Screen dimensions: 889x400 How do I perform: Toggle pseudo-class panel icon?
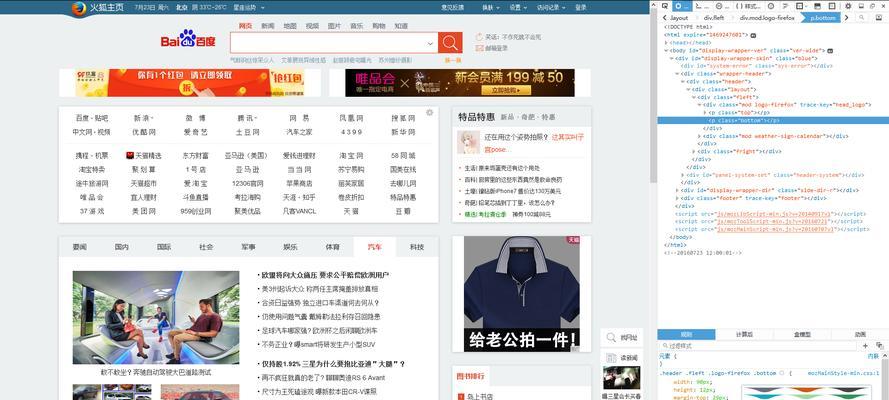[x=879, y=346]
